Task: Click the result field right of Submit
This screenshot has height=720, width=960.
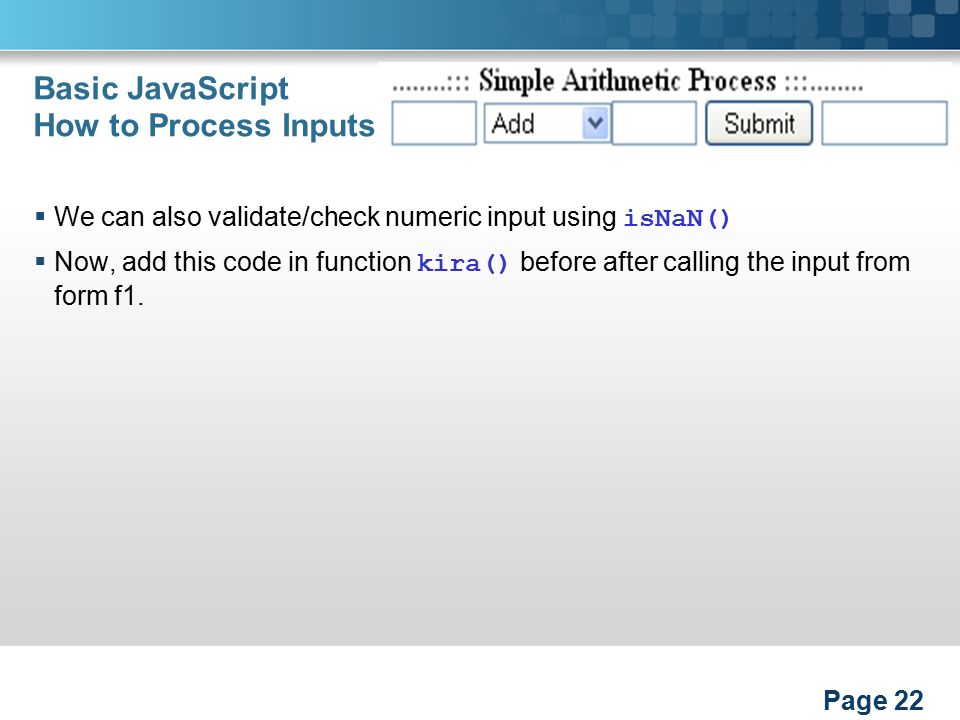Action: click(884, 123)
